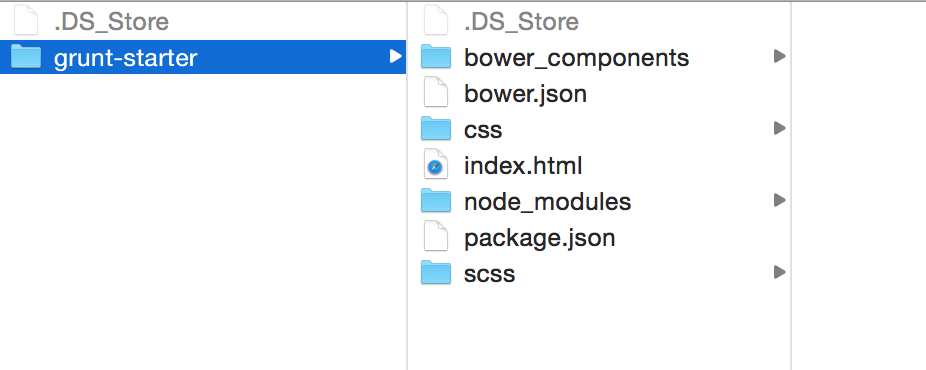Image resolution: width=926 pixels, height=370 pixels.
Task: Select the bower_components folder icon
Action: (x=436, y=57)
